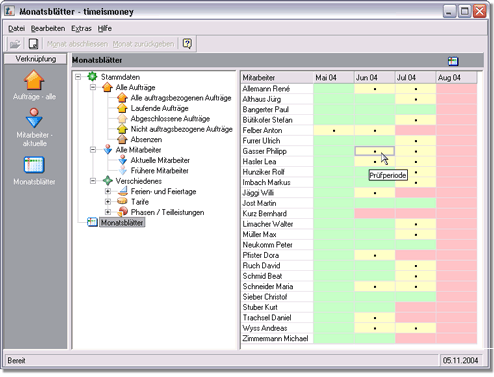494x377 pixels.
Task: Click faded person icon beside Frühere Mitarbeiter
Action: tap(122, 170)
